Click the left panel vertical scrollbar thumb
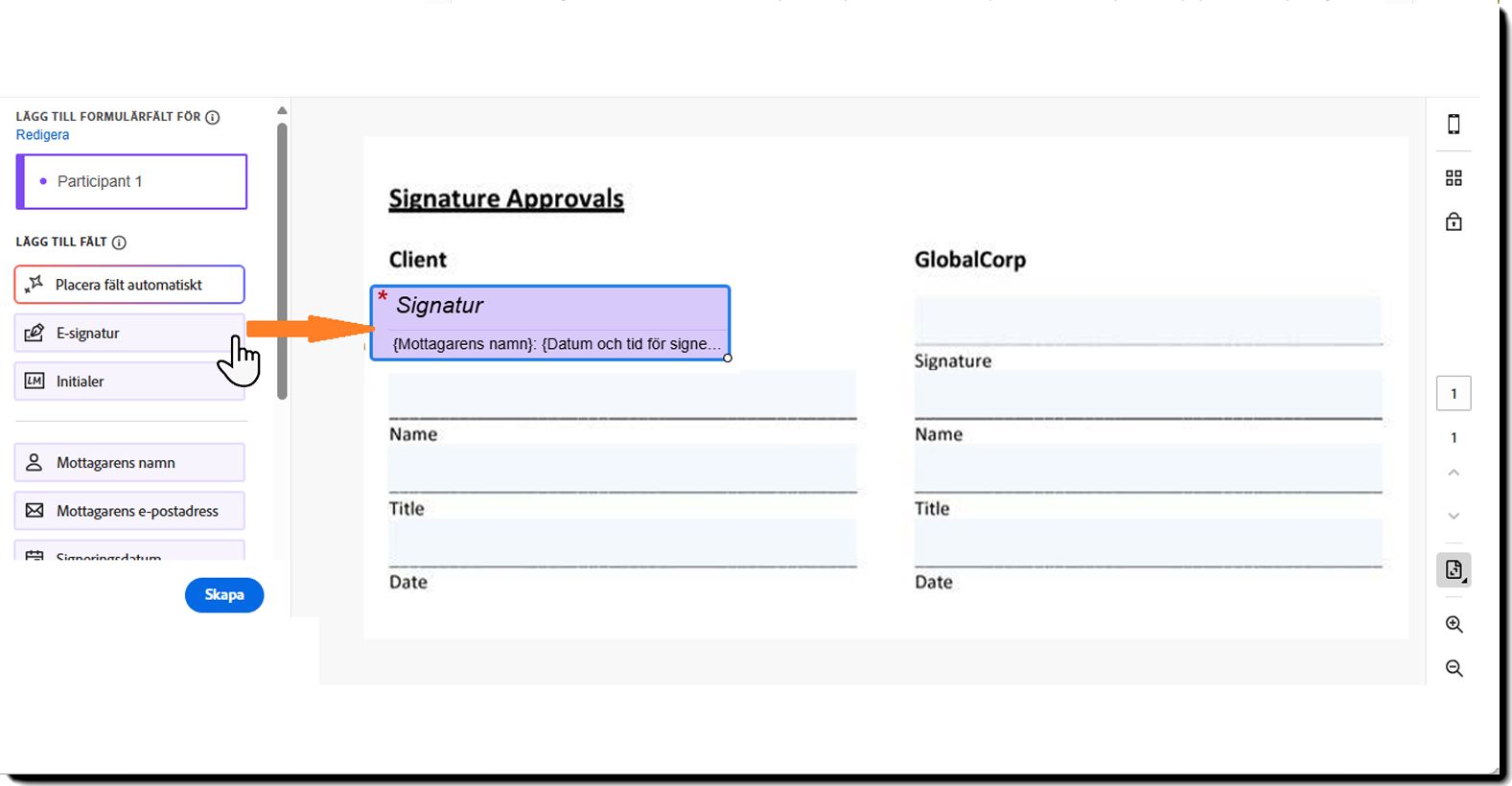The width and height of the screenshot is (1512, 786). tap(282, 261)
